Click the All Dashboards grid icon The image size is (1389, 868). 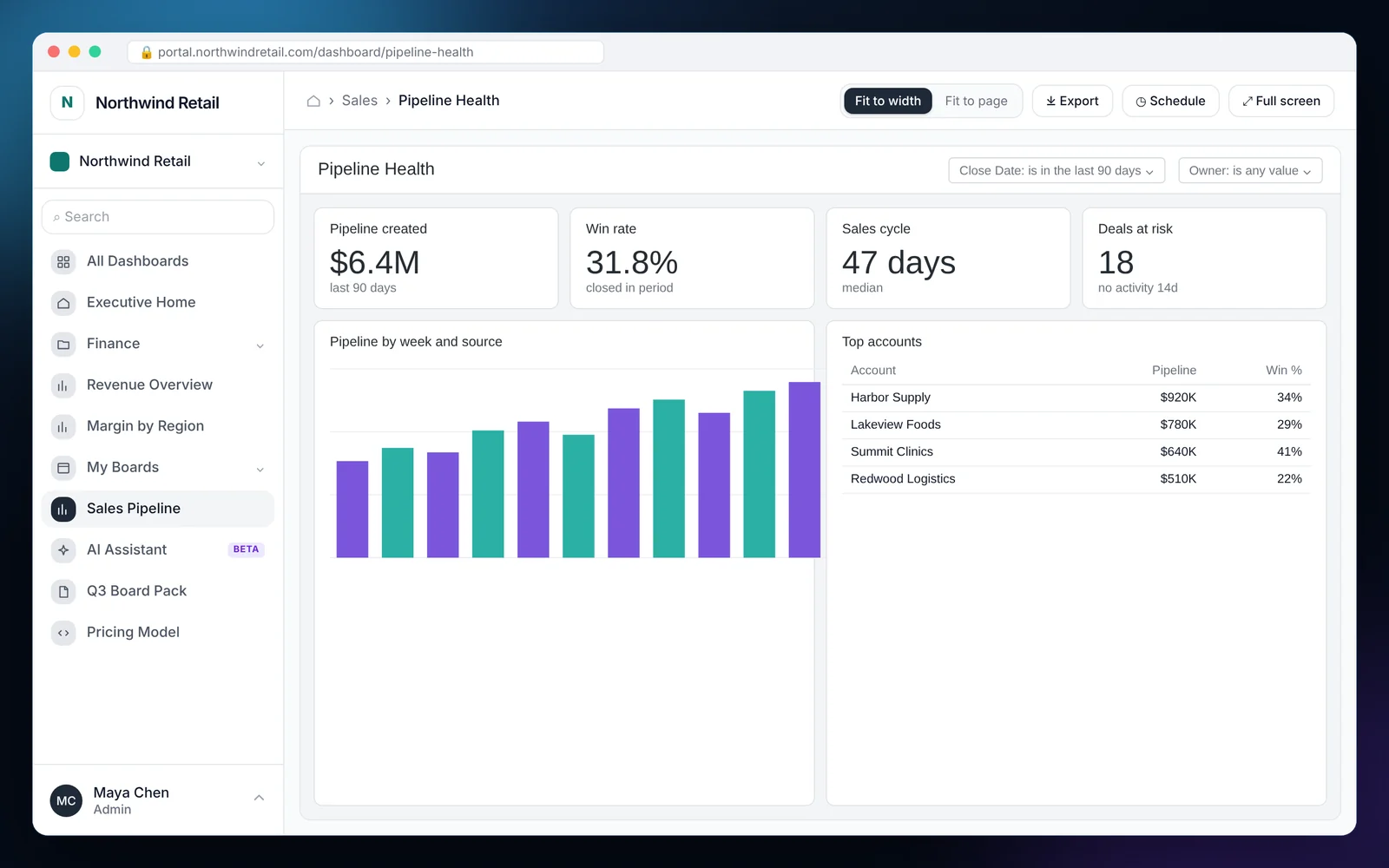(63, 261)
